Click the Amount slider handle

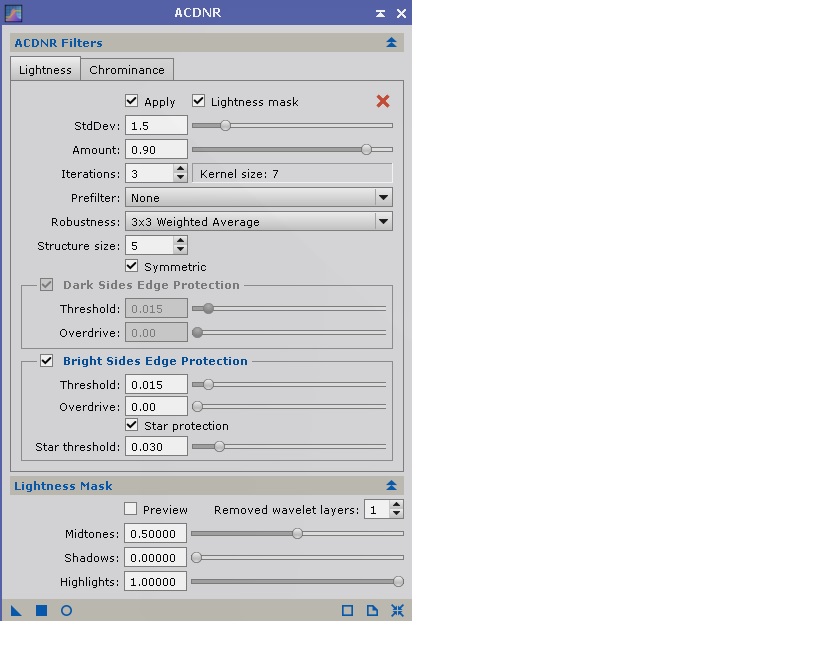tap(366, 149)
